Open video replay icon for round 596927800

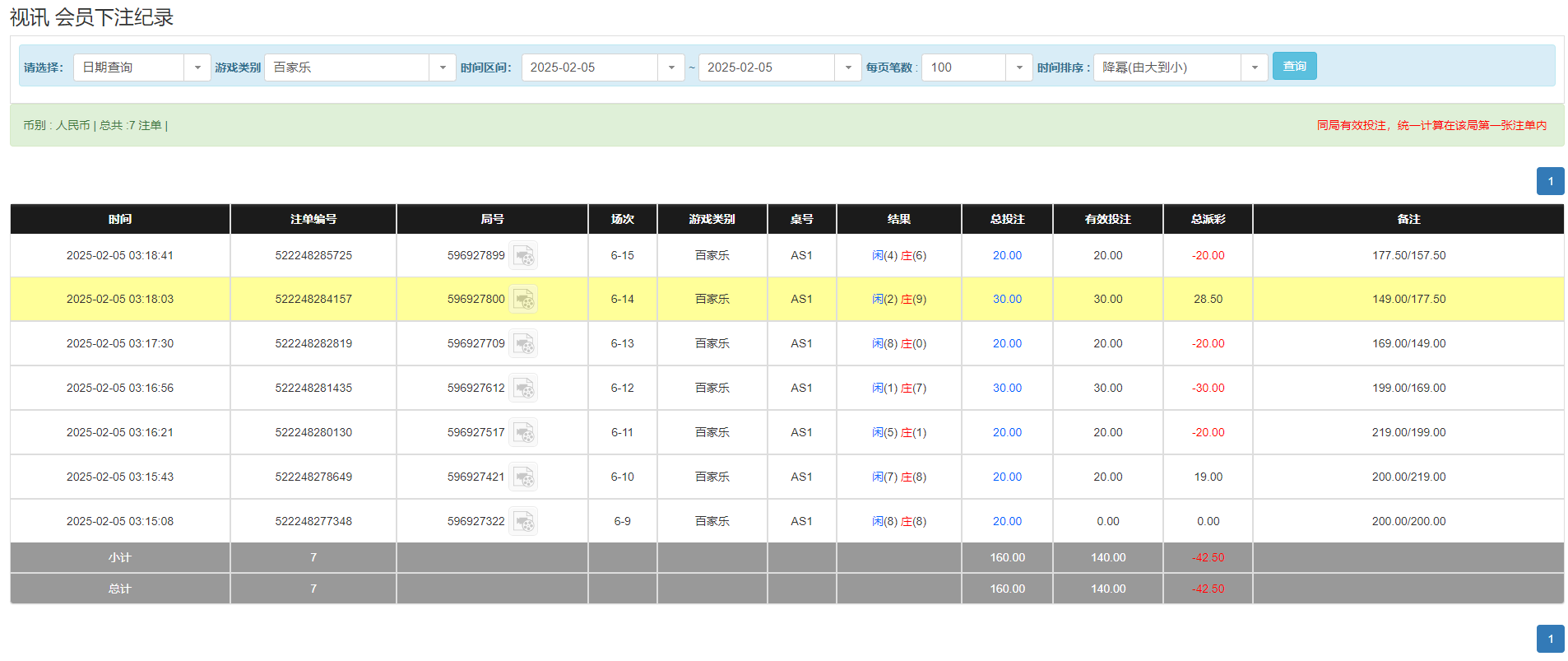pyautogui.click(x=523, y=300)
